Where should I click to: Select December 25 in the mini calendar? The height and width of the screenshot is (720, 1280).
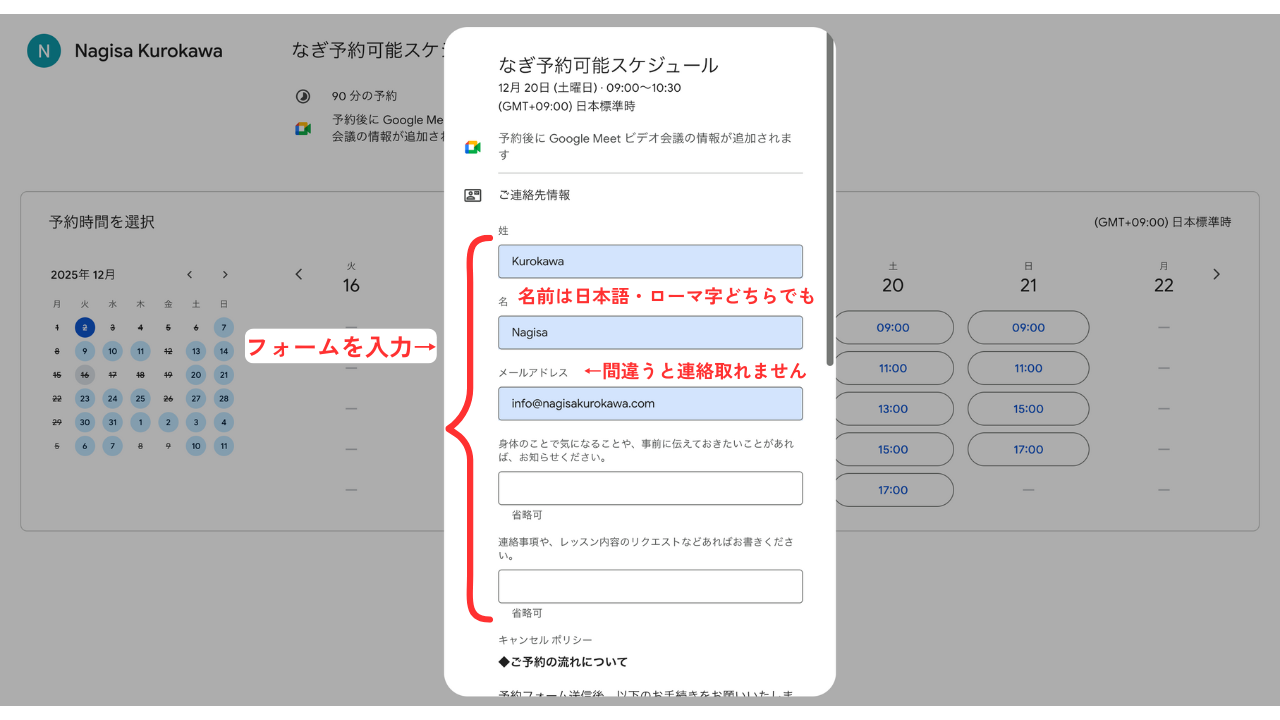[x=140, y=398]
